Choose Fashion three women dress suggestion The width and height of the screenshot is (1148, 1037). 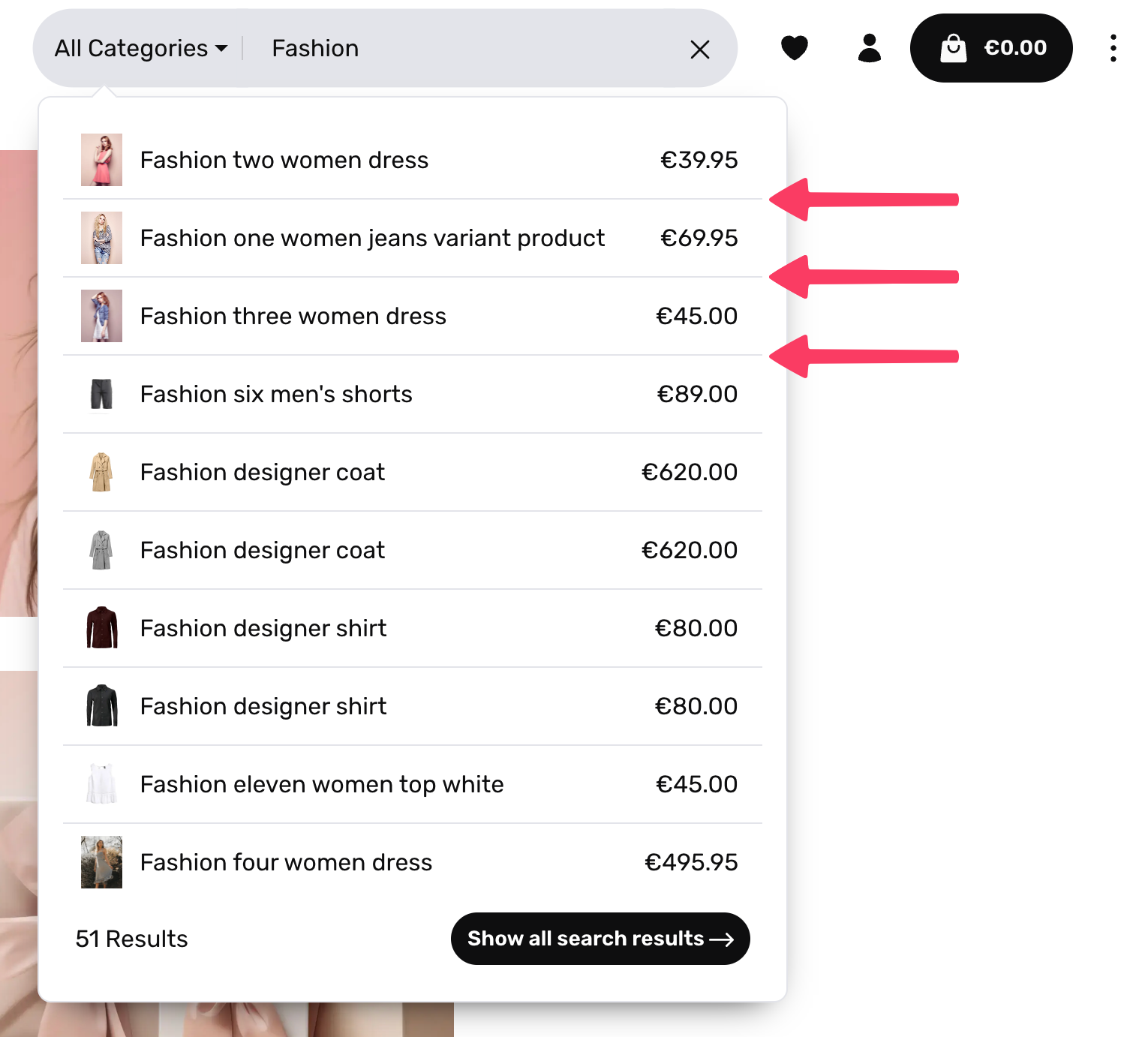tap(293, 316)
